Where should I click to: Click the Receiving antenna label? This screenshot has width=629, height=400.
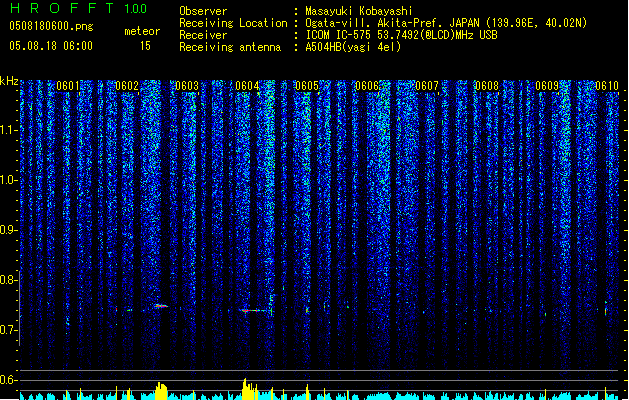click(230, 47)
